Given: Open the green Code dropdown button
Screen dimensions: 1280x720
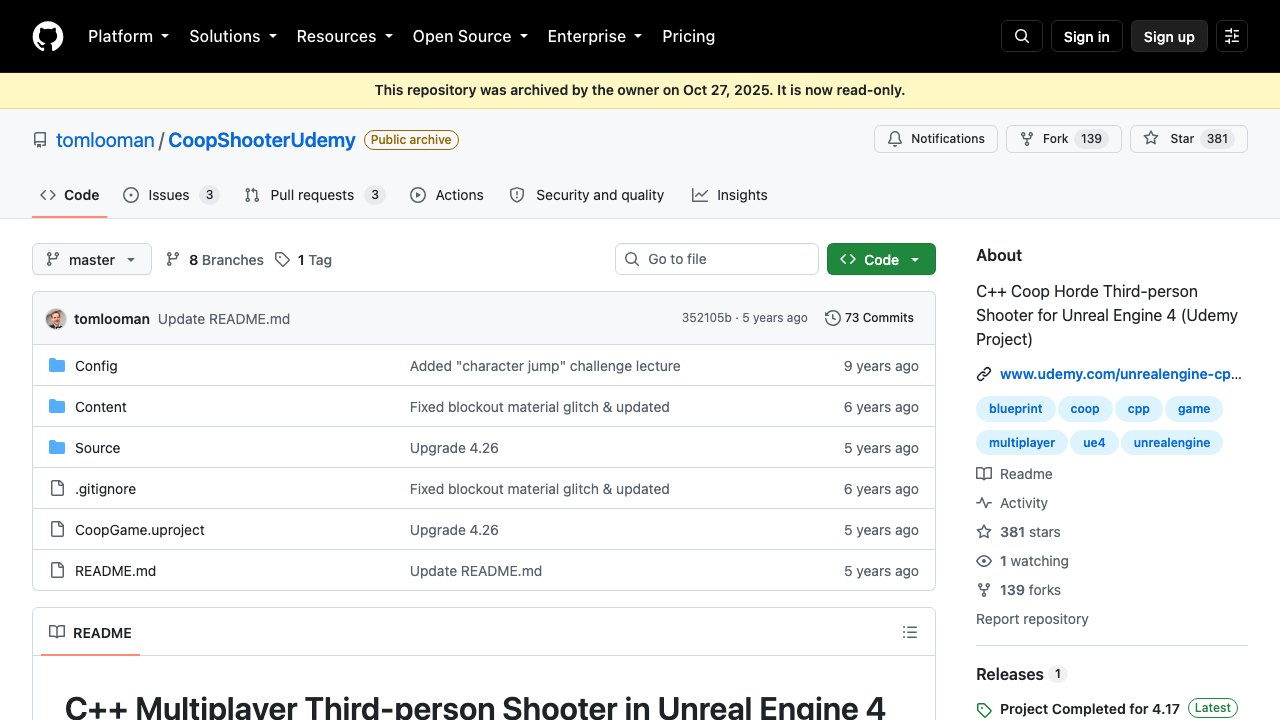Looking at the screenshot, I should coord(881,259).
